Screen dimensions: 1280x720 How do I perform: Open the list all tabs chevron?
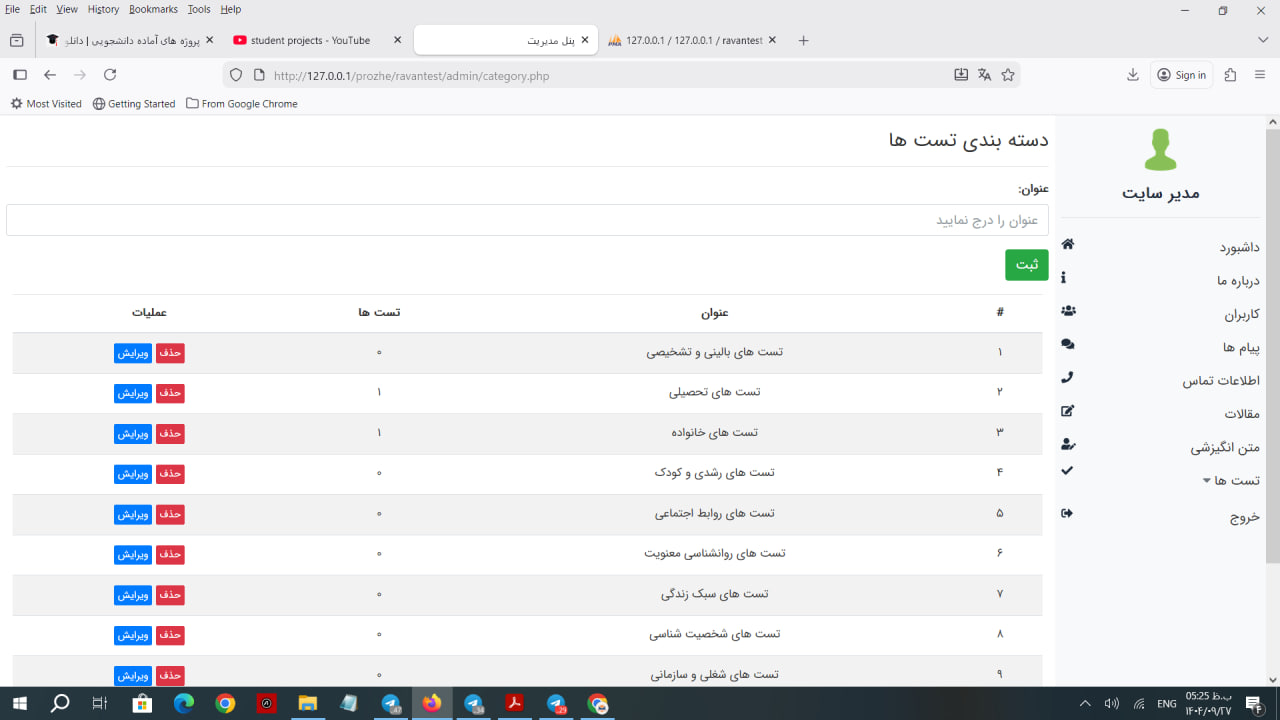[1262, 40]
